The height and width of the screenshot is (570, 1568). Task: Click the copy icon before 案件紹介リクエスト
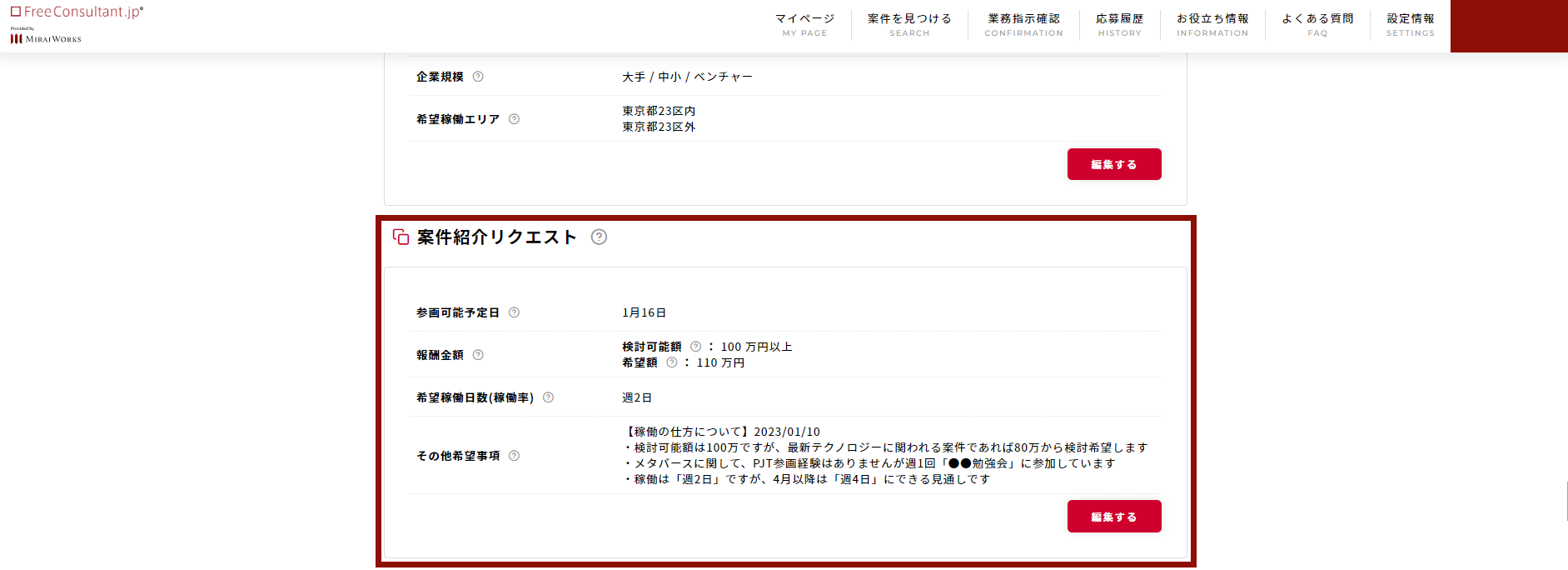[401, 237]
